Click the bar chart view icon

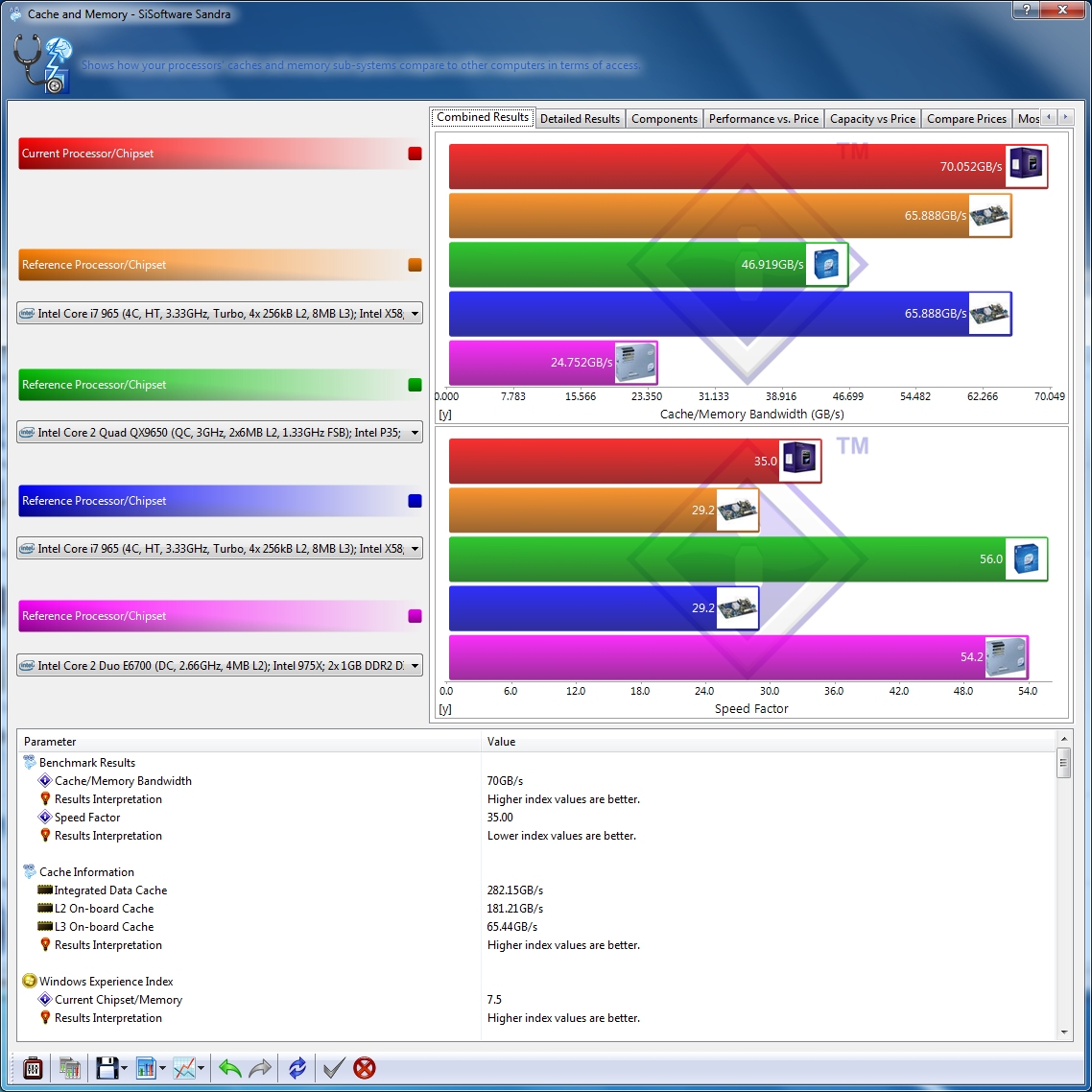(146, 1068)
